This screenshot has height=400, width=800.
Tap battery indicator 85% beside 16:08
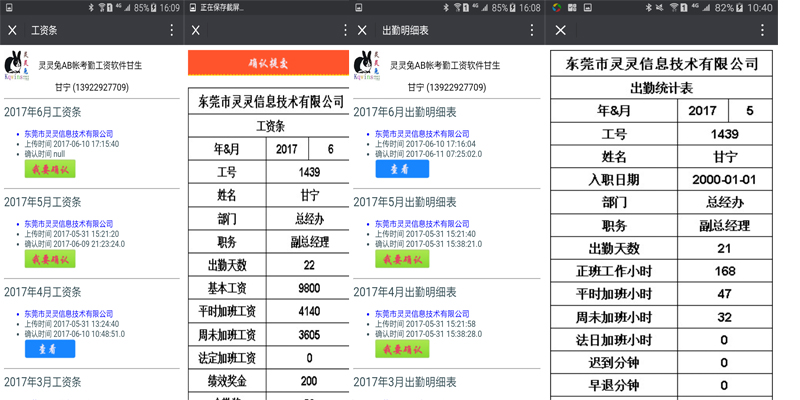click(x=505, y=8)
